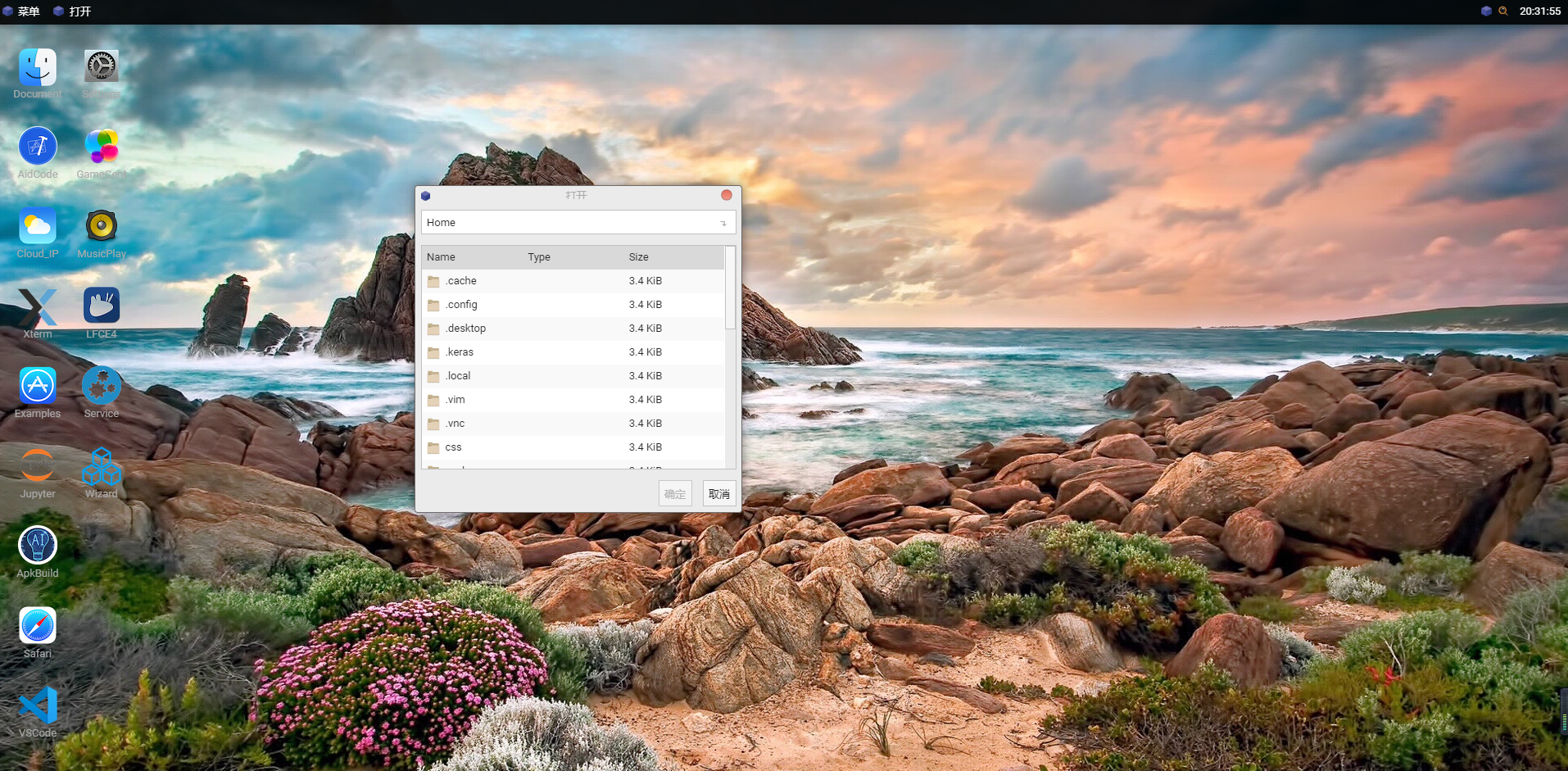
Task: Click the 3.4 KiB size of .vim
Action: point(646,400)
